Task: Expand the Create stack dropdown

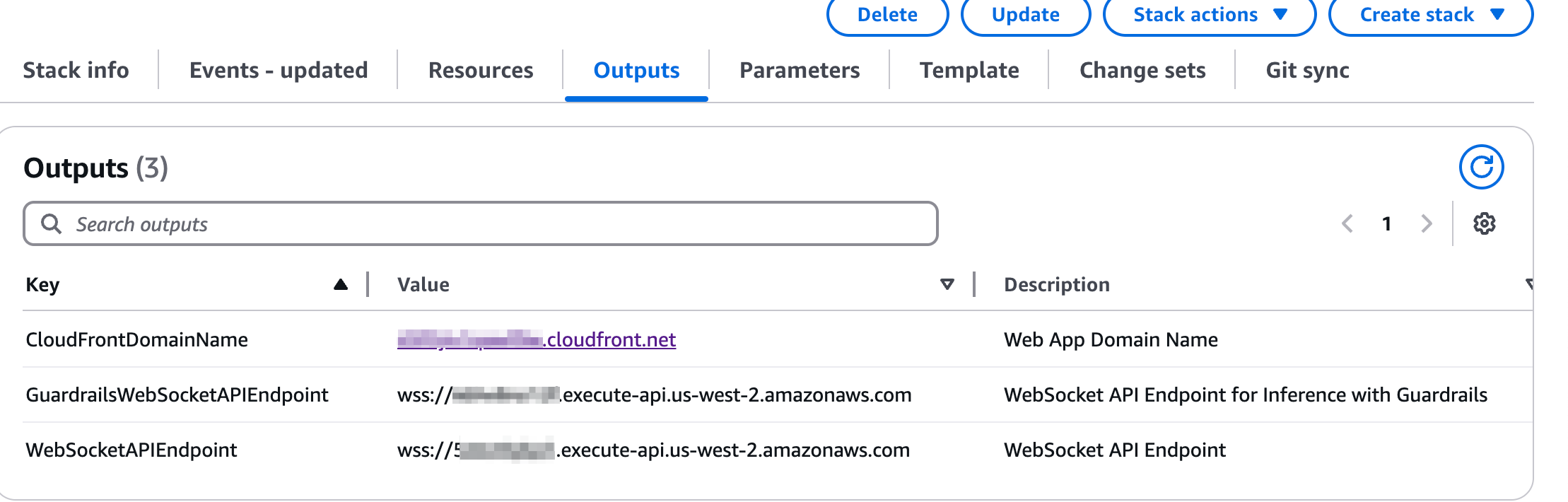Action: pyautogui.click(x=1431, y=16)
